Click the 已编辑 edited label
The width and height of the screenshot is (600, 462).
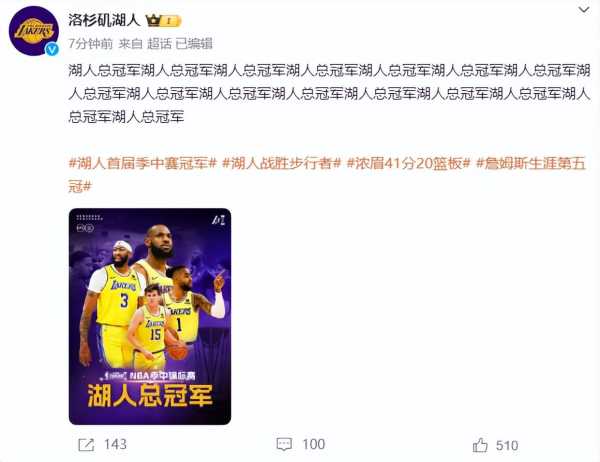click(x=194, y=44)
